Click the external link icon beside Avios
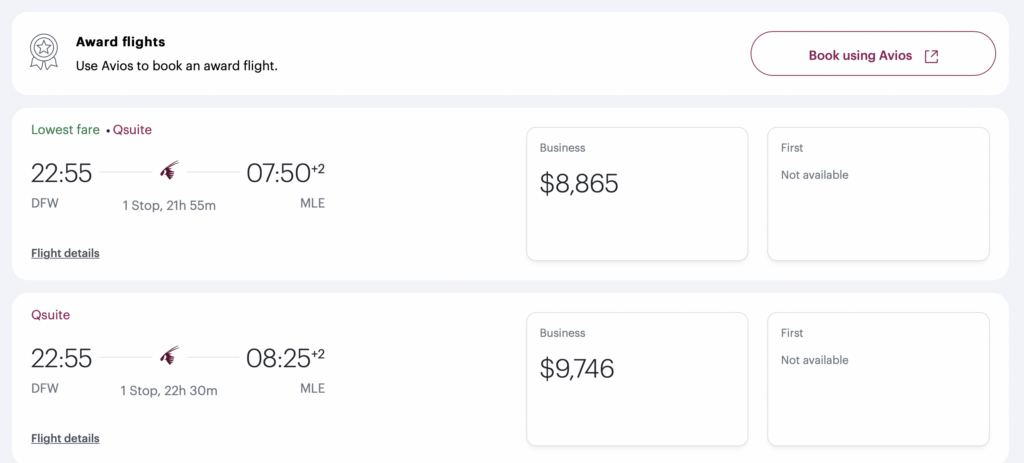Screen dimensions: 1024x463 coord(931,56)
